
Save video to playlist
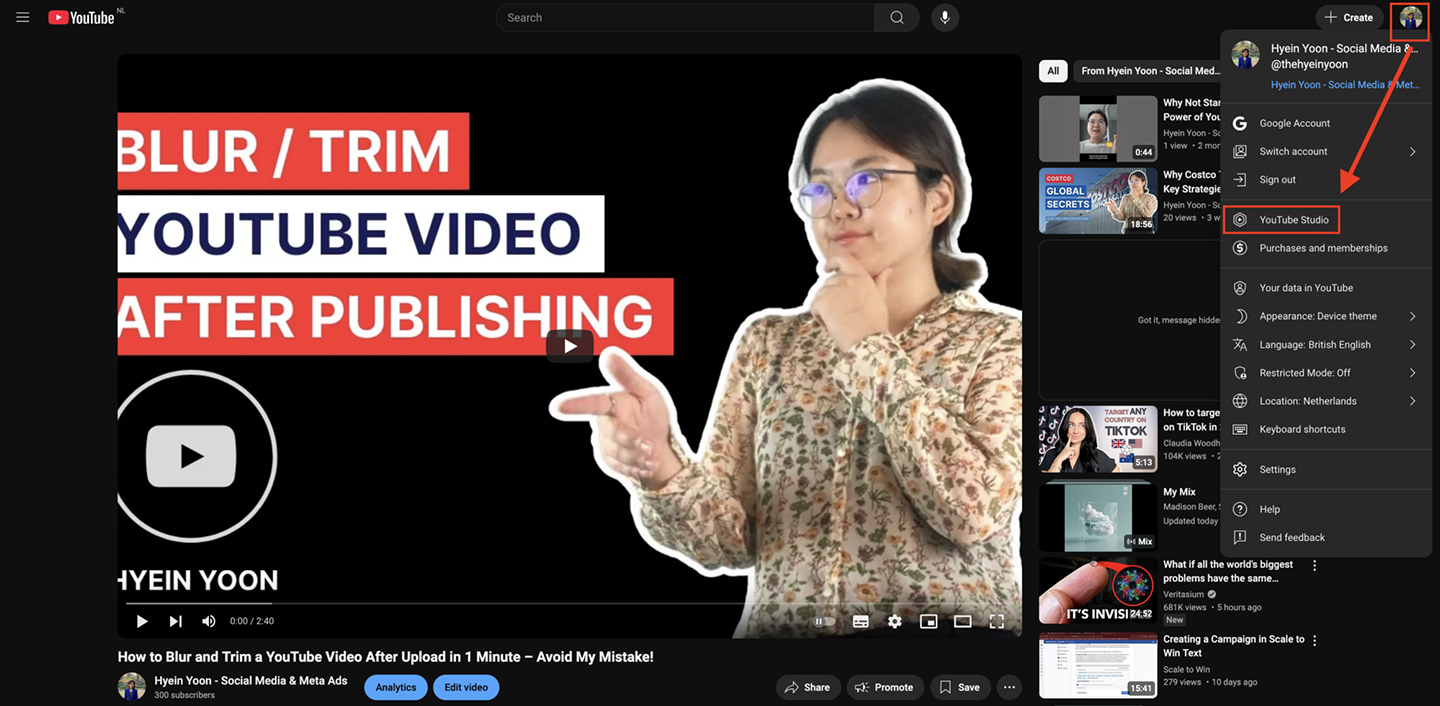coord(959,687)
